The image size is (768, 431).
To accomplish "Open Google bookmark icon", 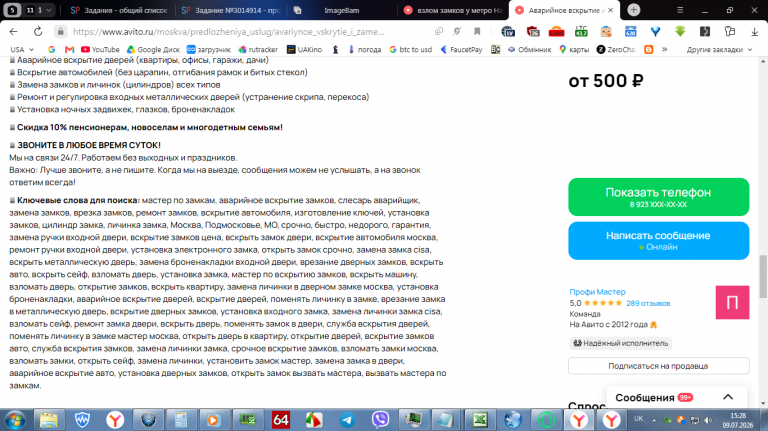I will [x=51, y=49].
